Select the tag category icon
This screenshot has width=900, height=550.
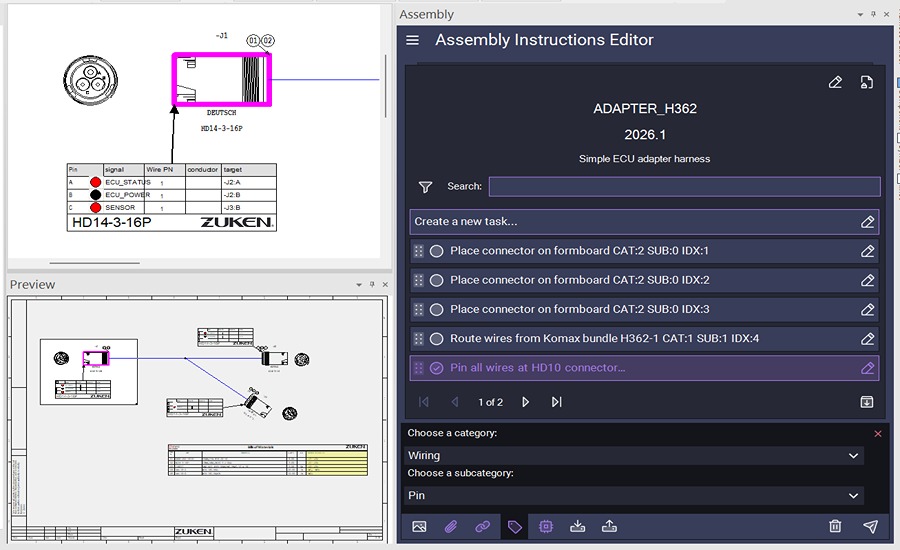[x=515, y=527]
